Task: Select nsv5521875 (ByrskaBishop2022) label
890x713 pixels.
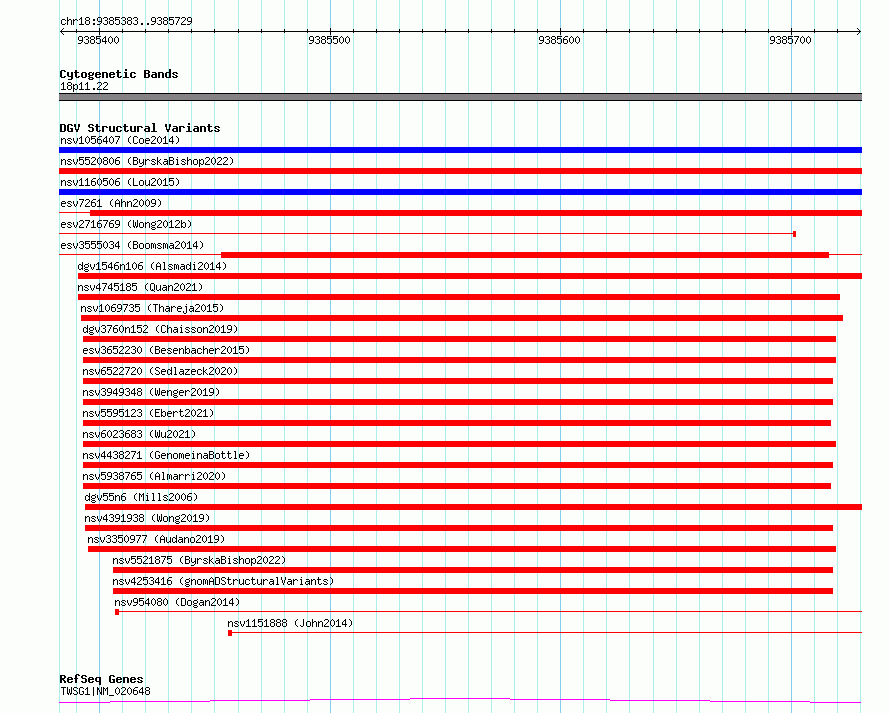Action: click(199, 560)
